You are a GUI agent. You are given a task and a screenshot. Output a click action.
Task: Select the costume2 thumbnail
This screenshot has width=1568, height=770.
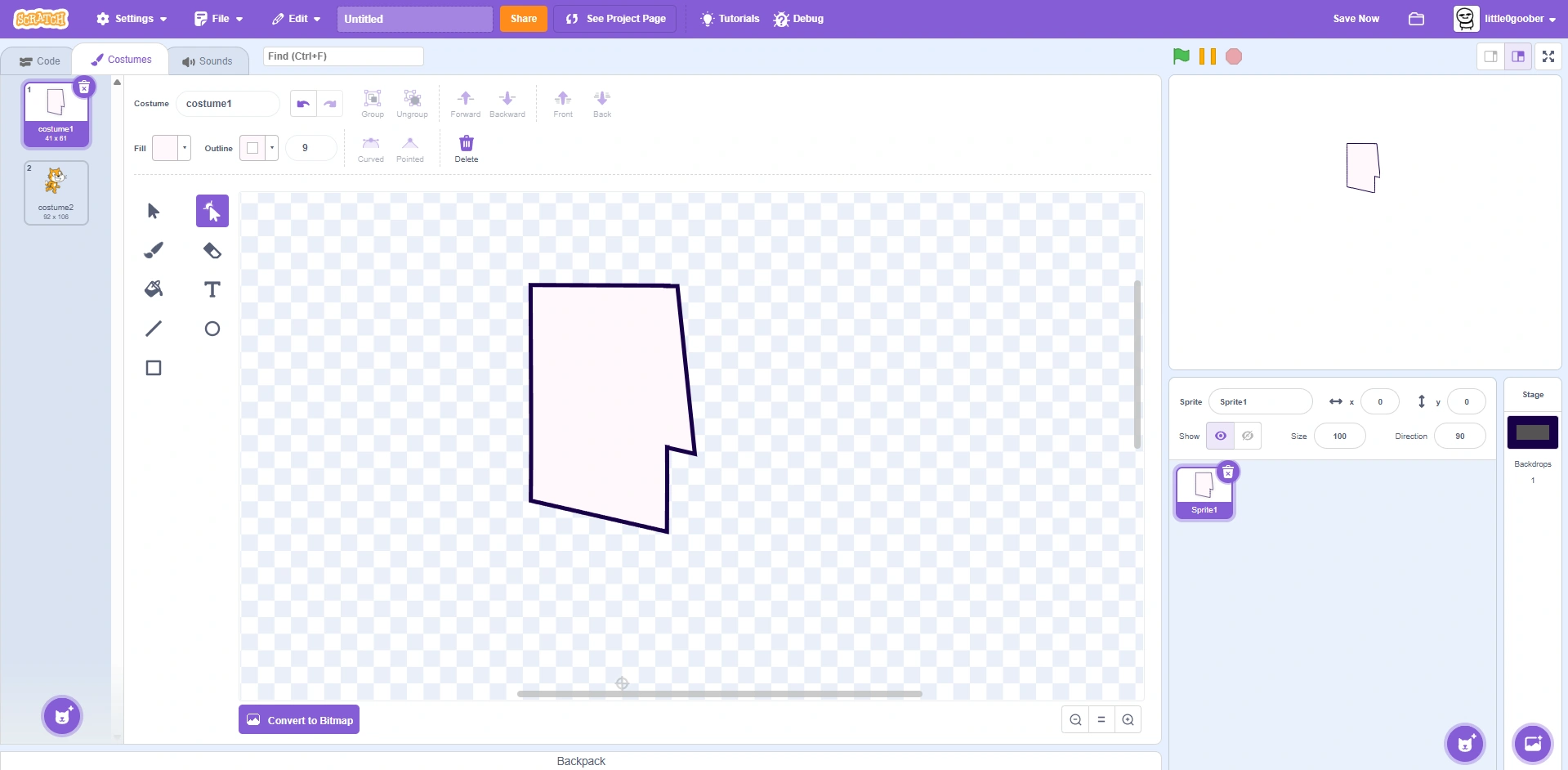(56, 192)
